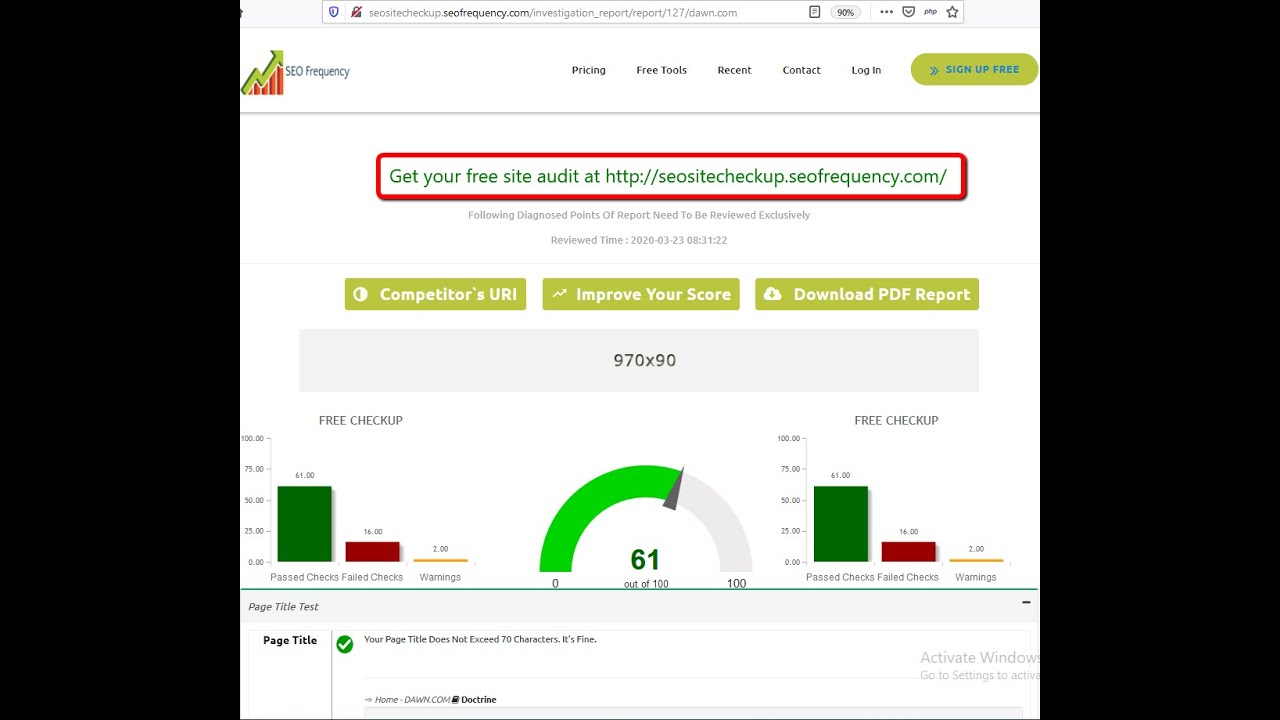Viewport: 1280px width, 720px height.
Task: Click the score gauge showing 61
Action: coord(645,527)
